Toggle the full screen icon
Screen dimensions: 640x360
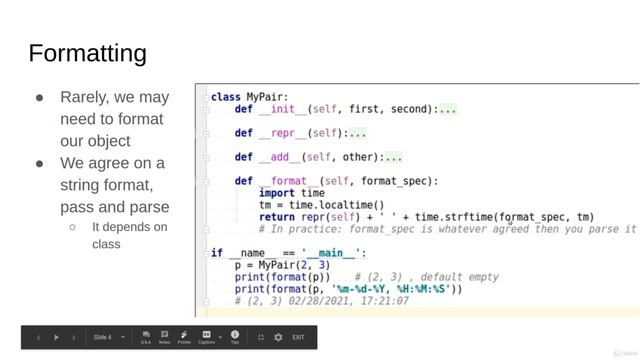(260, 338)
